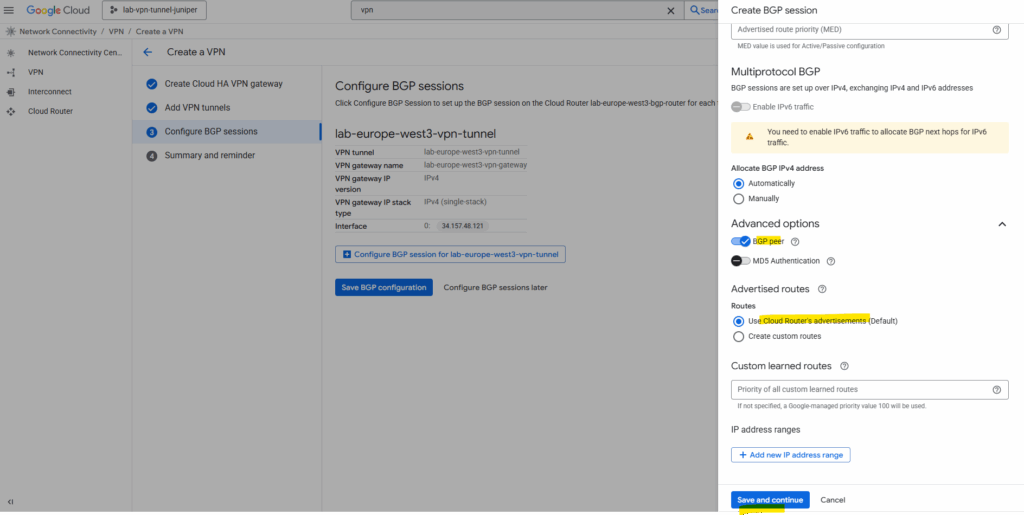
Task: Click the VPN sidebar icon
Action: [x=10, y=72]
